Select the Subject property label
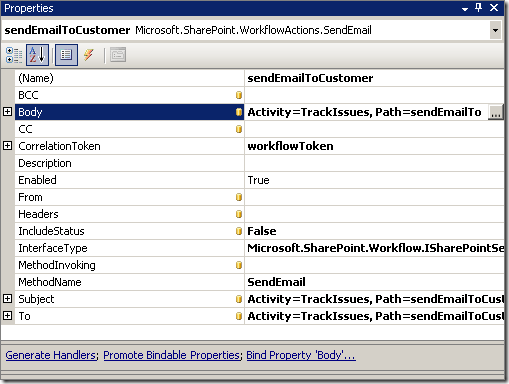 [x=36, y=299]
